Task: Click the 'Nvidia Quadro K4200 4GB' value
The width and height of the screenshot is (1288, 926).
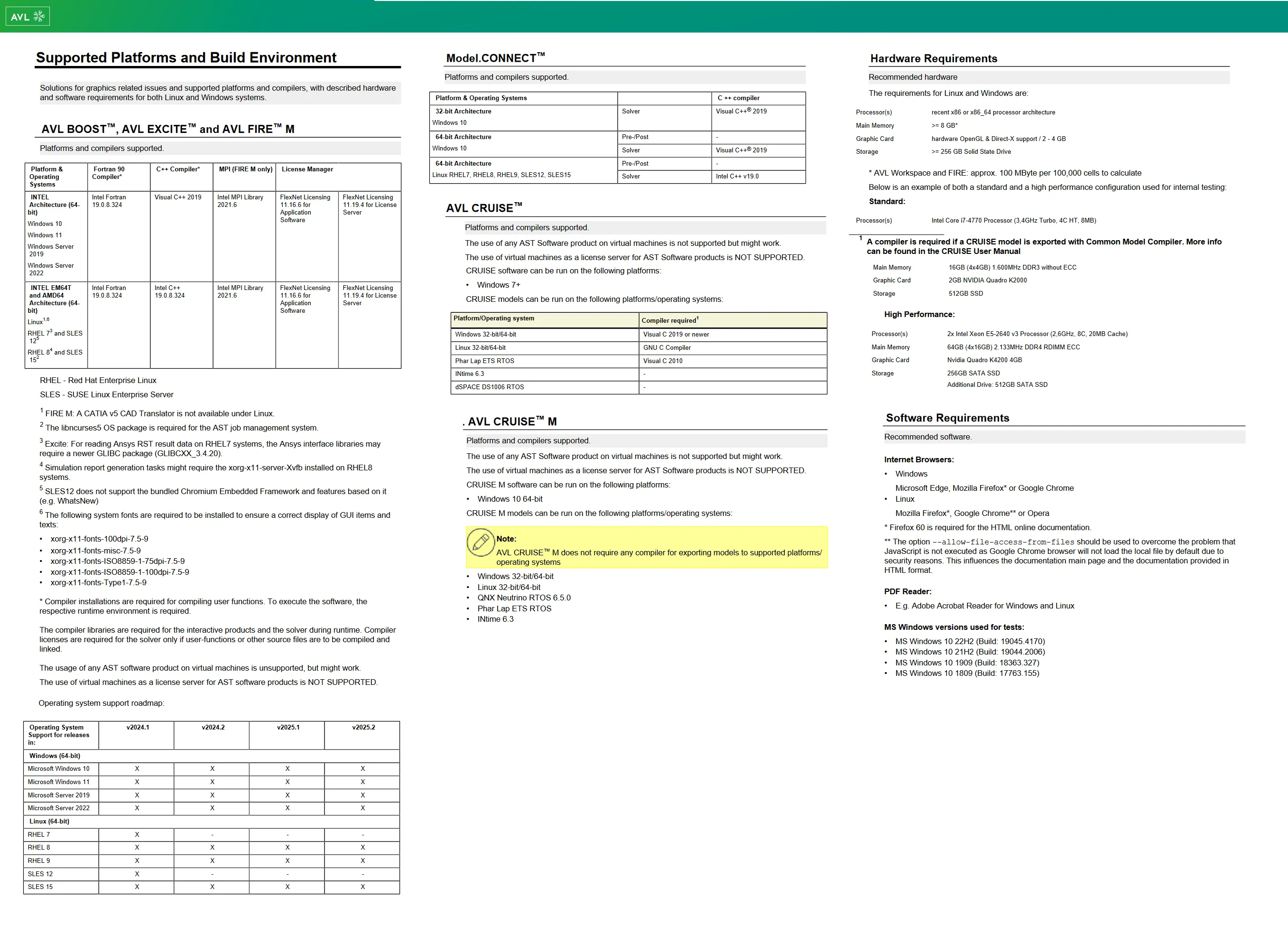Action: coord(984,360)
